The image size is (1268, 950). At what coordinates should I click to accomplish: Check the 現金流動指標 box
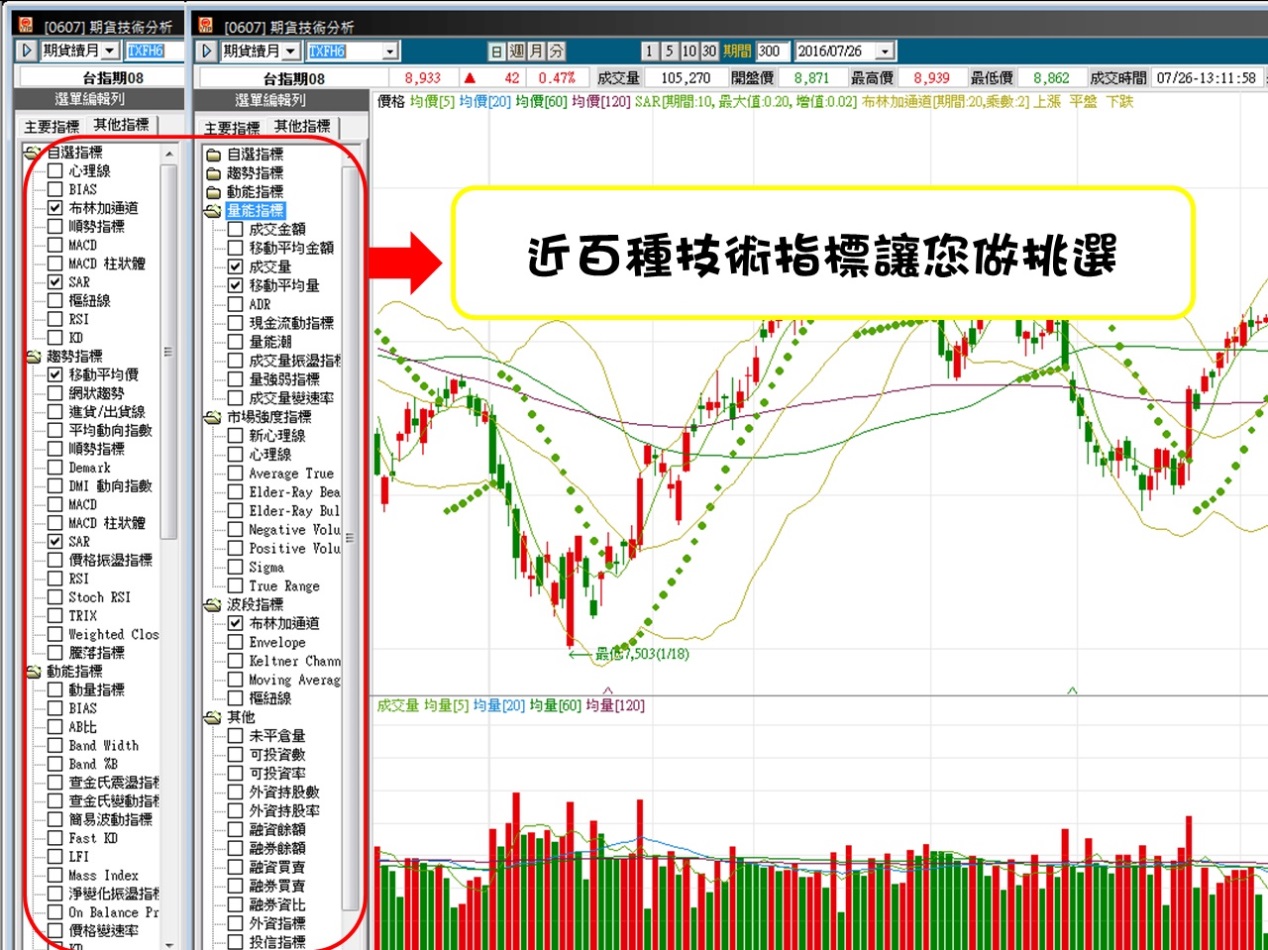(x=235, y=323)
